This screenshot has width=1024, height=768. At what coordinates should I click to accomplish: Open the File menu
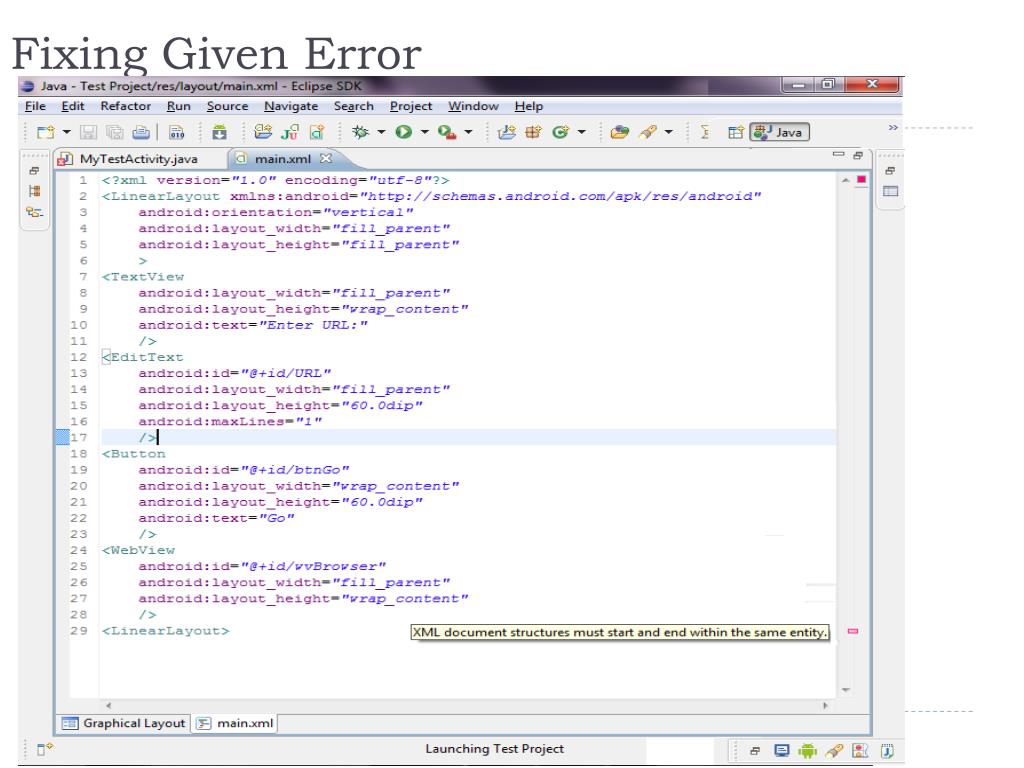pos(35,106)
